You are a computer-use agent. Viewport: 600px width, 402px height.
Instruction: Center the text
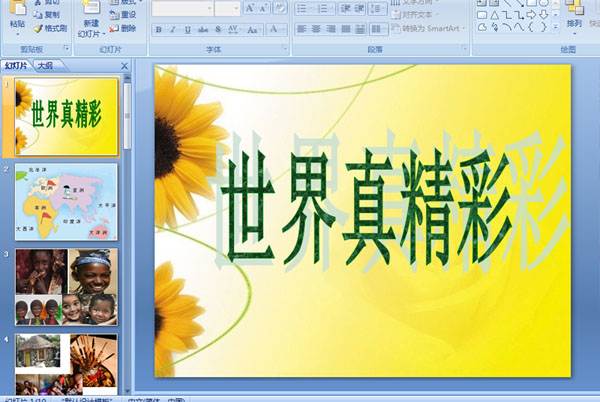[316, 29]
